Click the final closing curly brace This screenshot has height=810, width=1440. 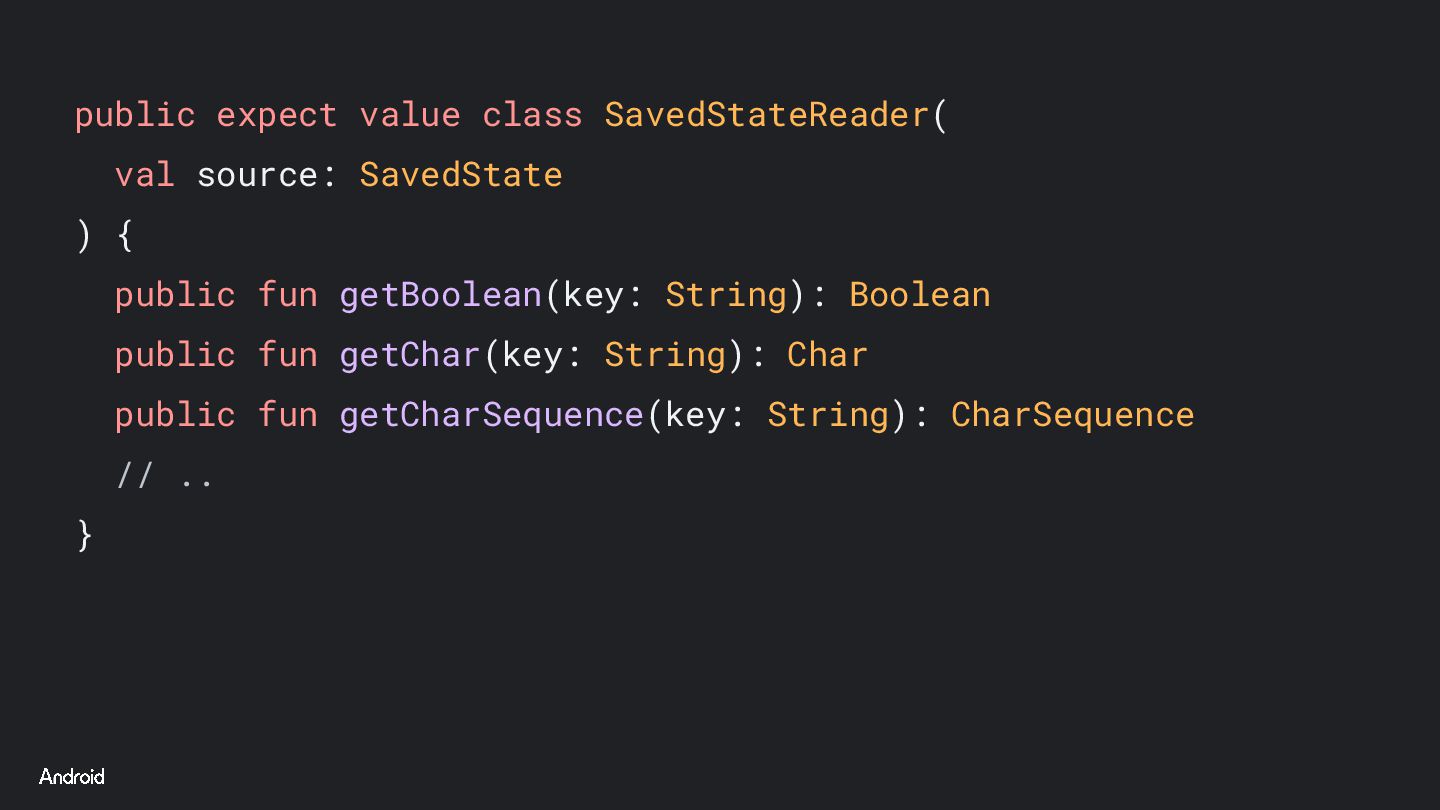84,535
